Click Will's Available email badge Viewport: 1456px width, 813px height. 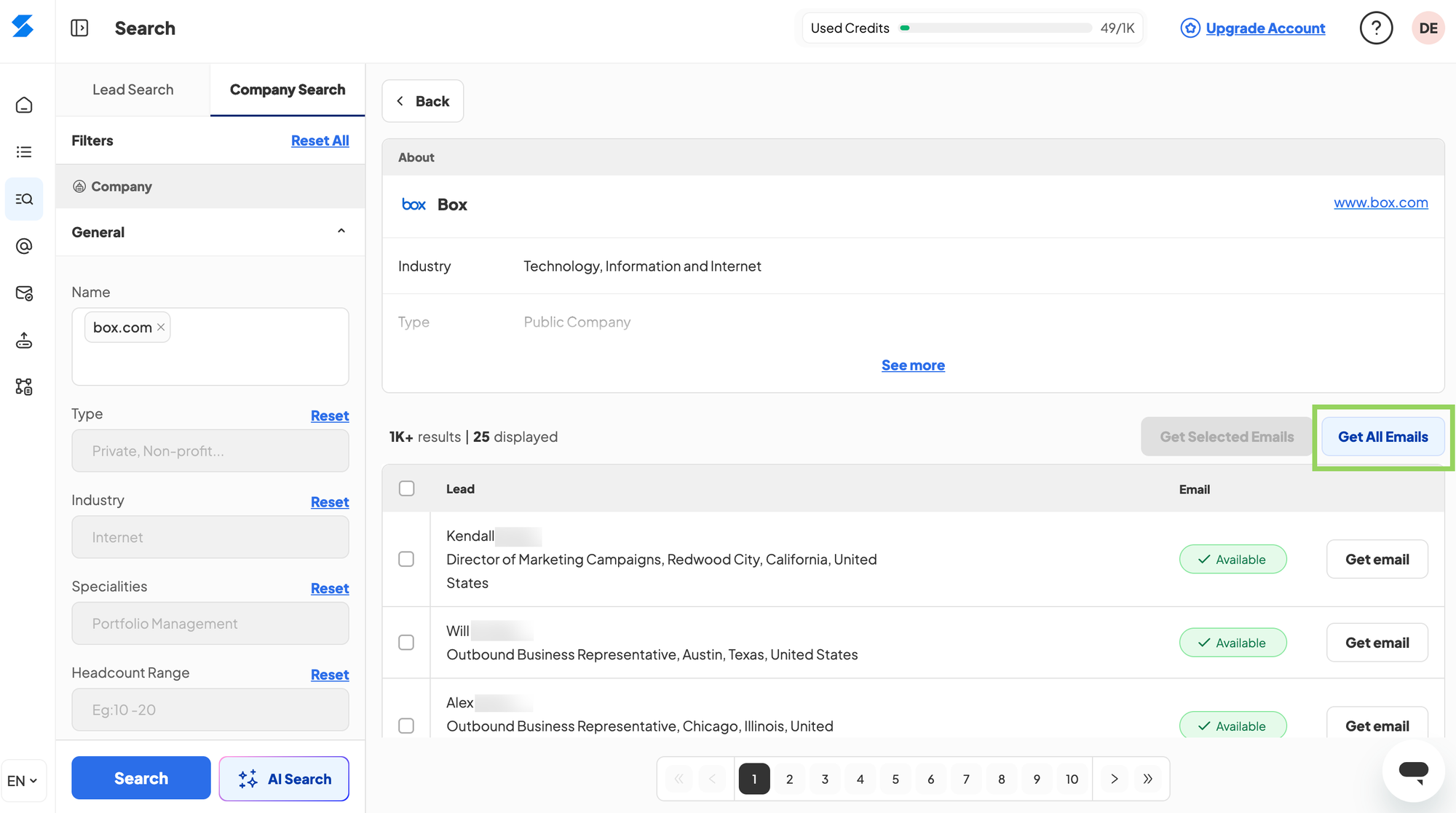[1233, 643]
